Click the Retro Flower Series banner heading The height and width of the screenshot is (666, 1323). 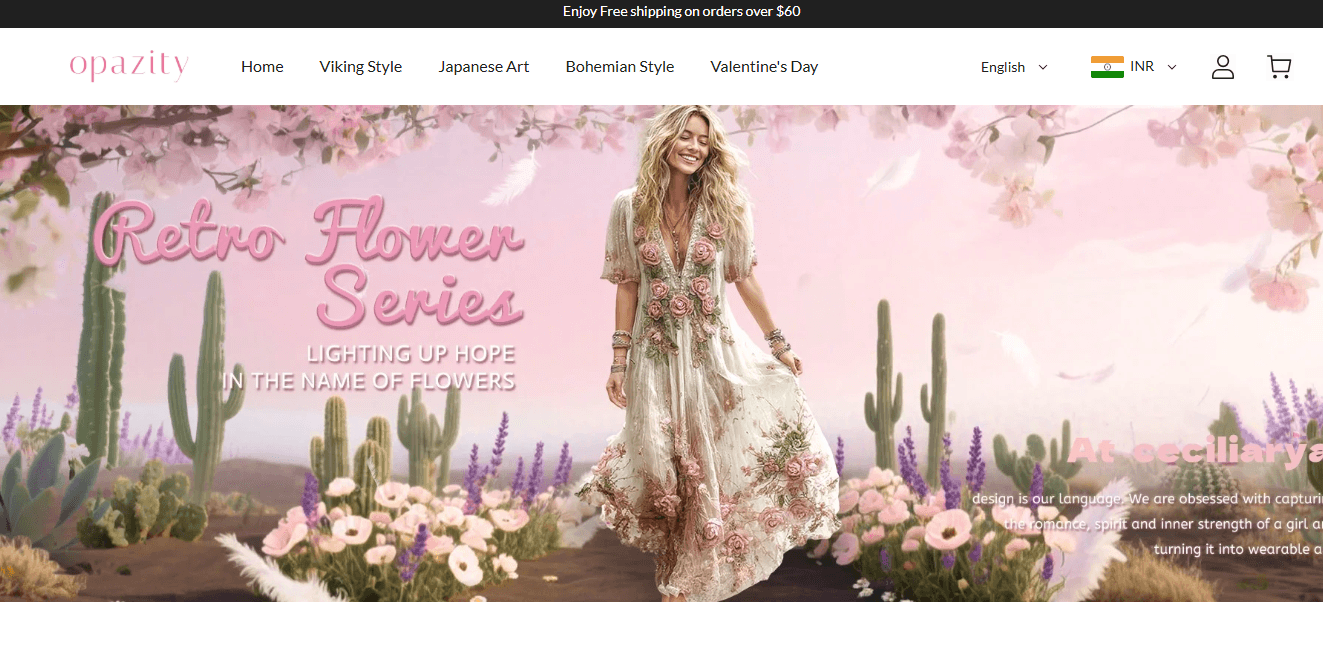click(310, 262)
